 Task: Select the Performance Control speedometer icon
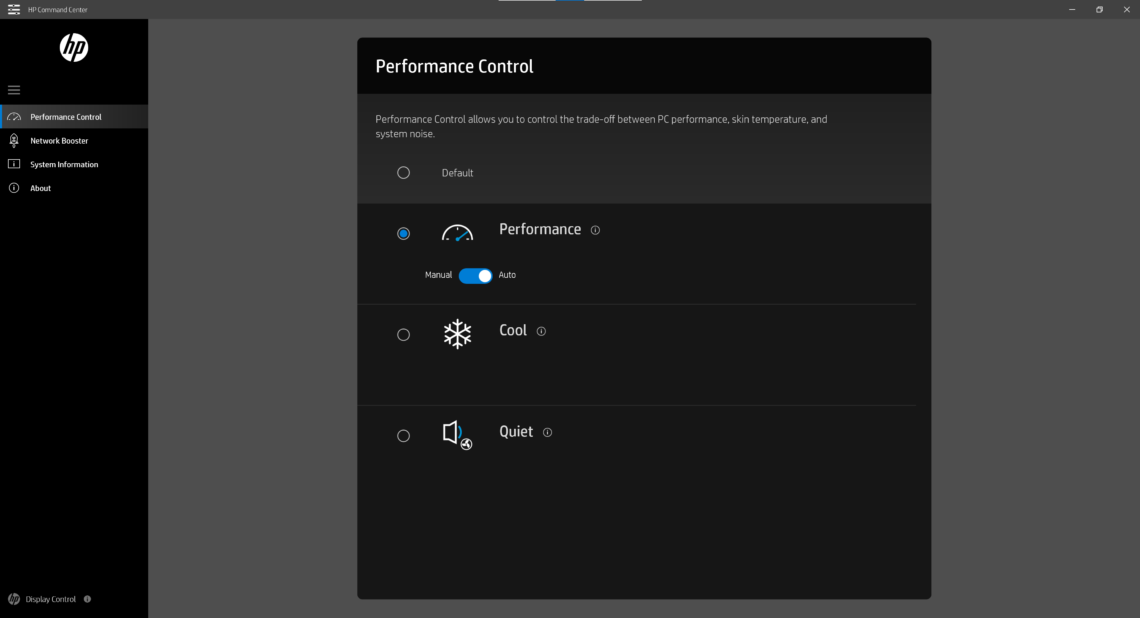[14, 116]
